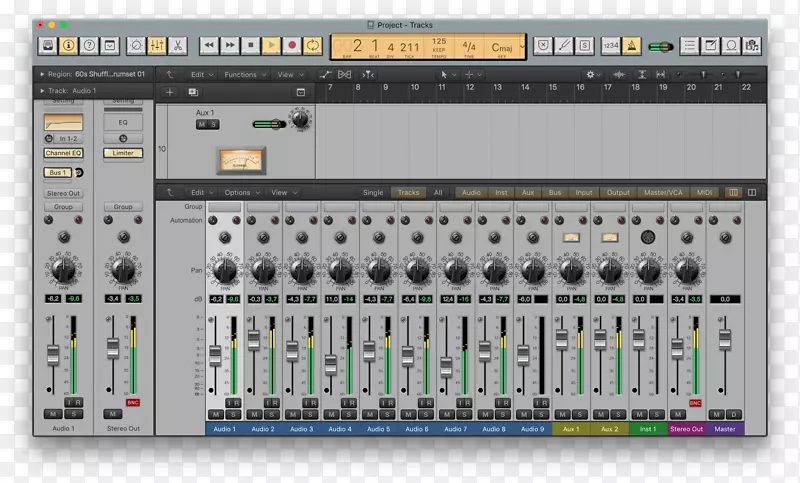Select the All mixer view tab
The image size is (800, 483).
point(438,192)
